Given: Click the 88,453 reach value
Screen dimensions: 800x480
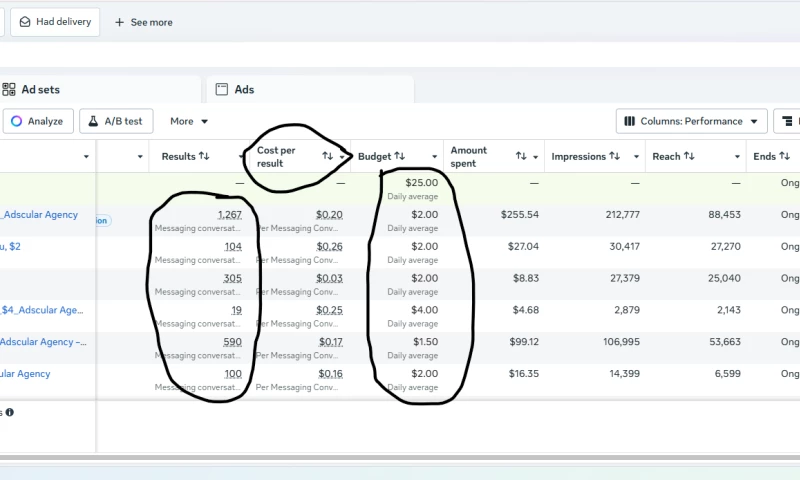Looking at the screenshot, I should pos(724,215).
